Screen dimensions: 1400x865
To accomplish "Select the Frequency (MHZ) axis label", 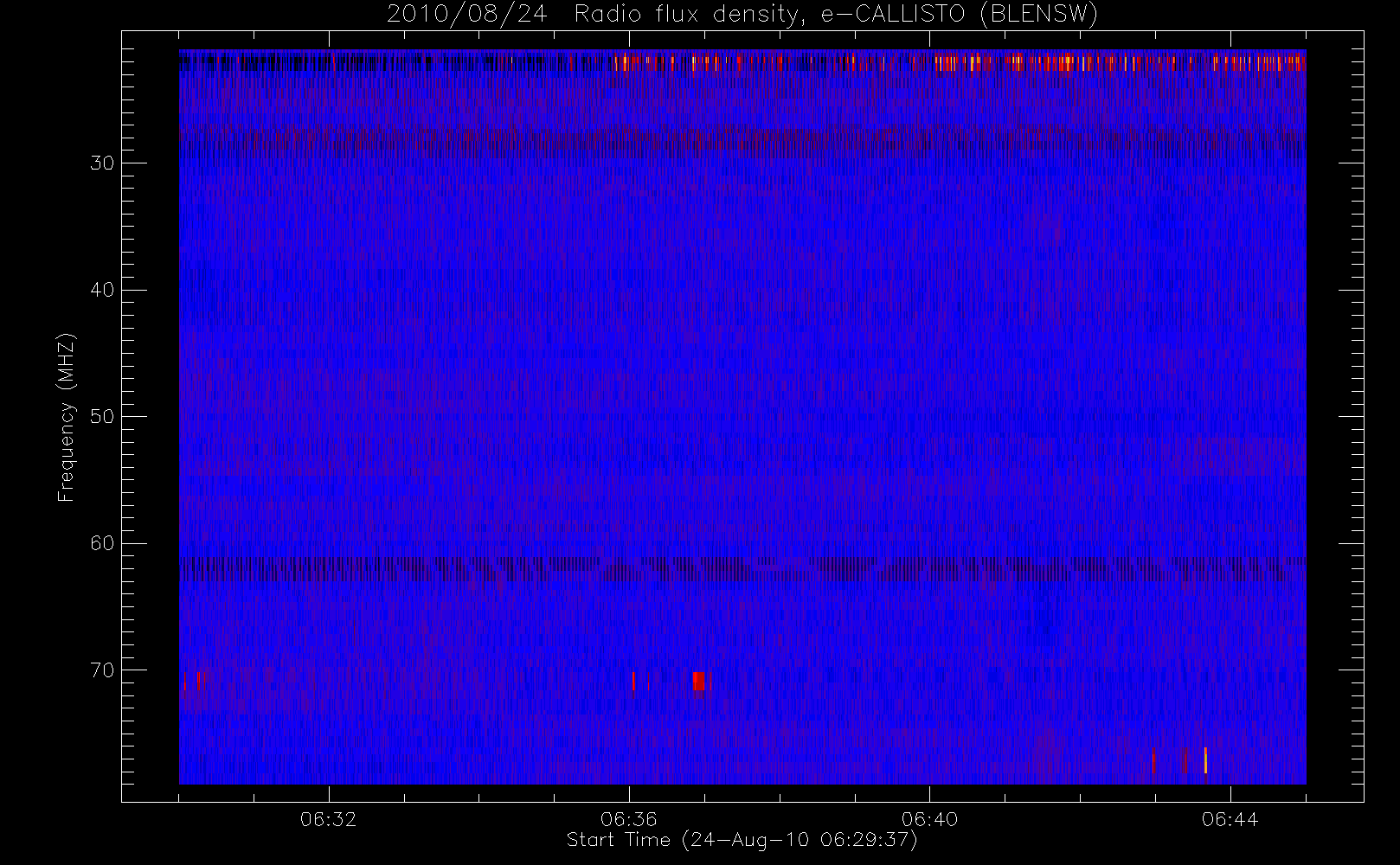I will pos(67,417).
